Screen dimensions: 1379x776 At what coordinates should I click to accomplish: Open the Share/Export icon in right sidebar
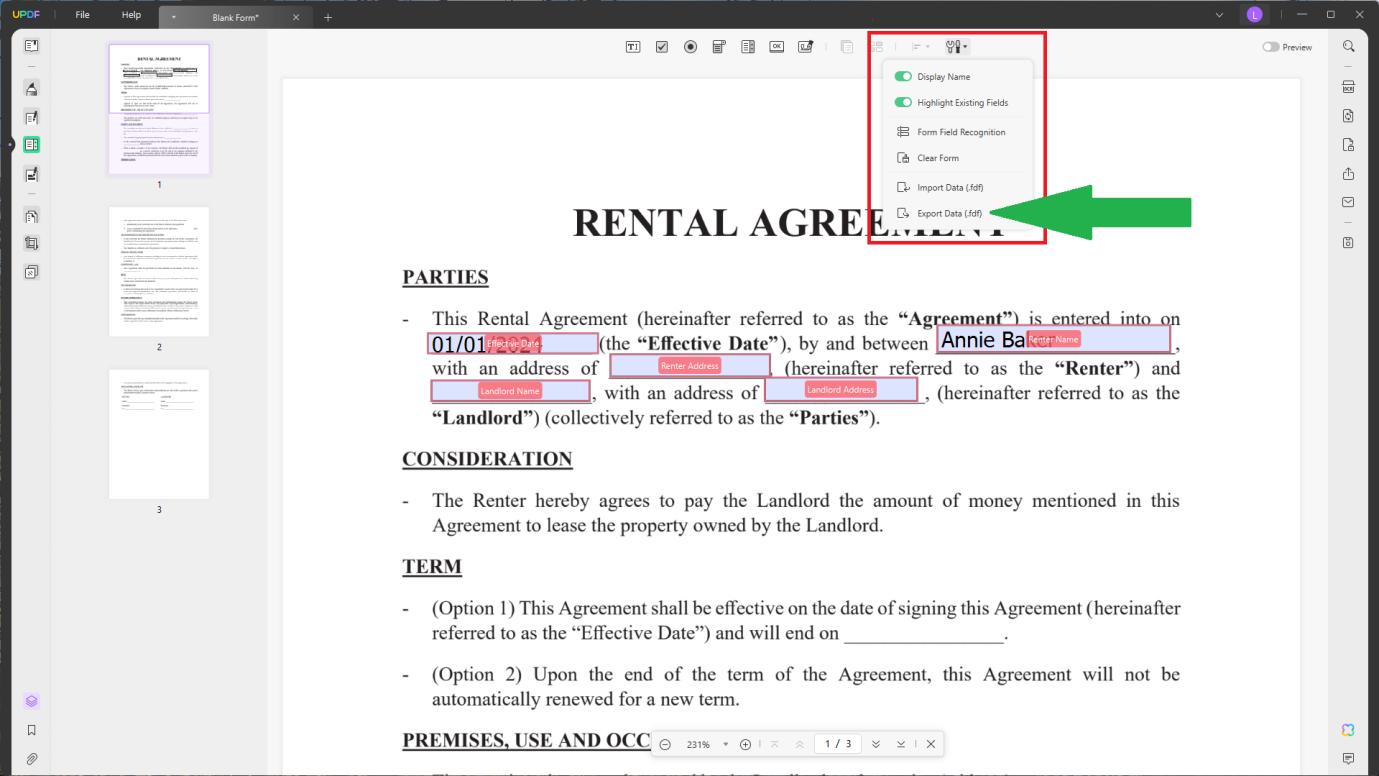[x=1348, y=172]
